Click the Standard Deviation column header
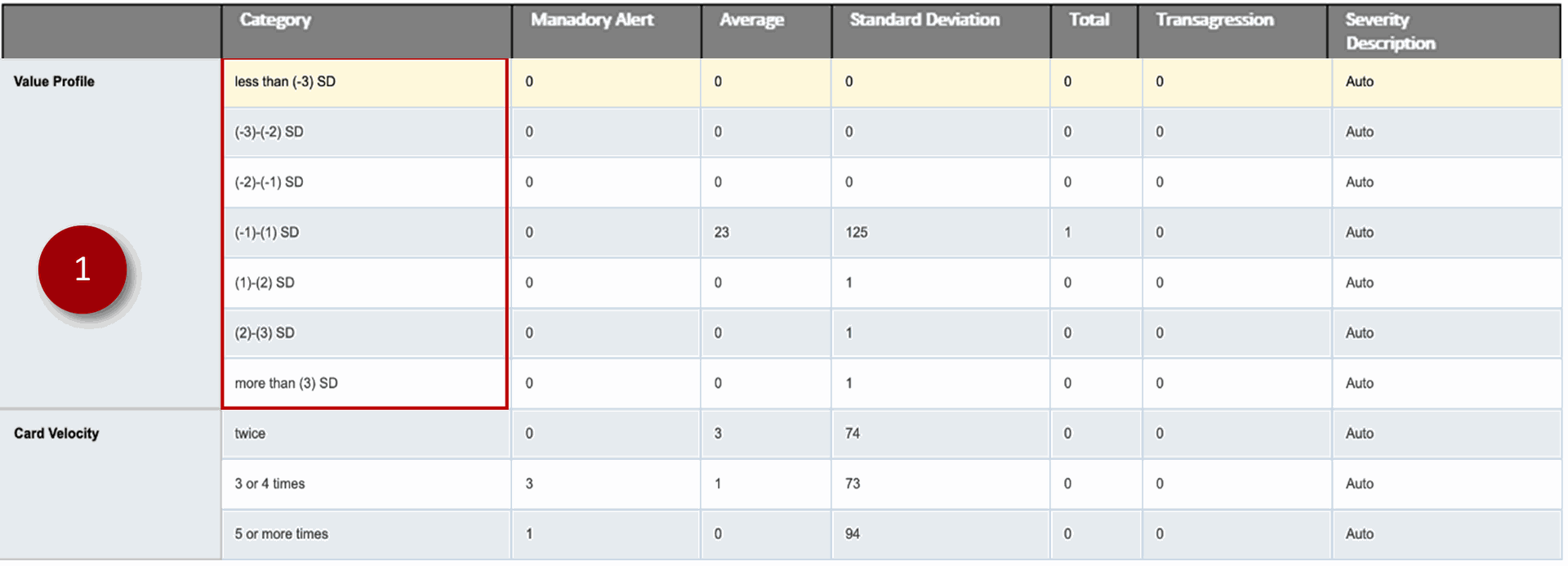This screenshot has height=566, width=1568. (924, 20)
